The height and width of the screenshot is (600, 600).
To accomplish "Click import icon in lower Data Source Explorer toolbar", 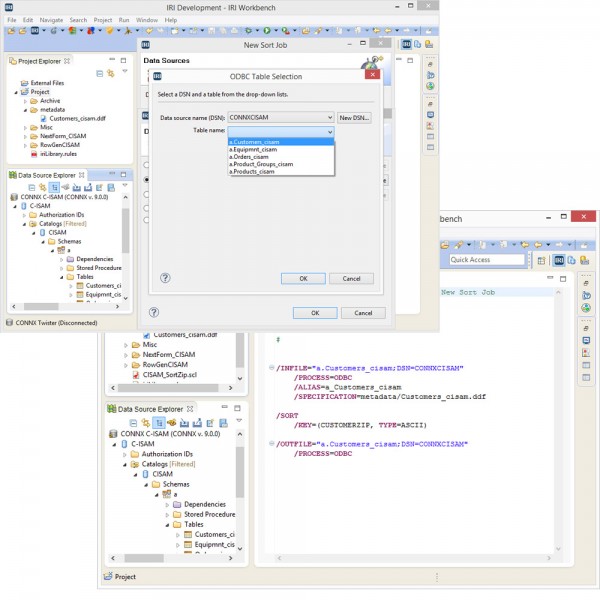I will click(184, 423).
